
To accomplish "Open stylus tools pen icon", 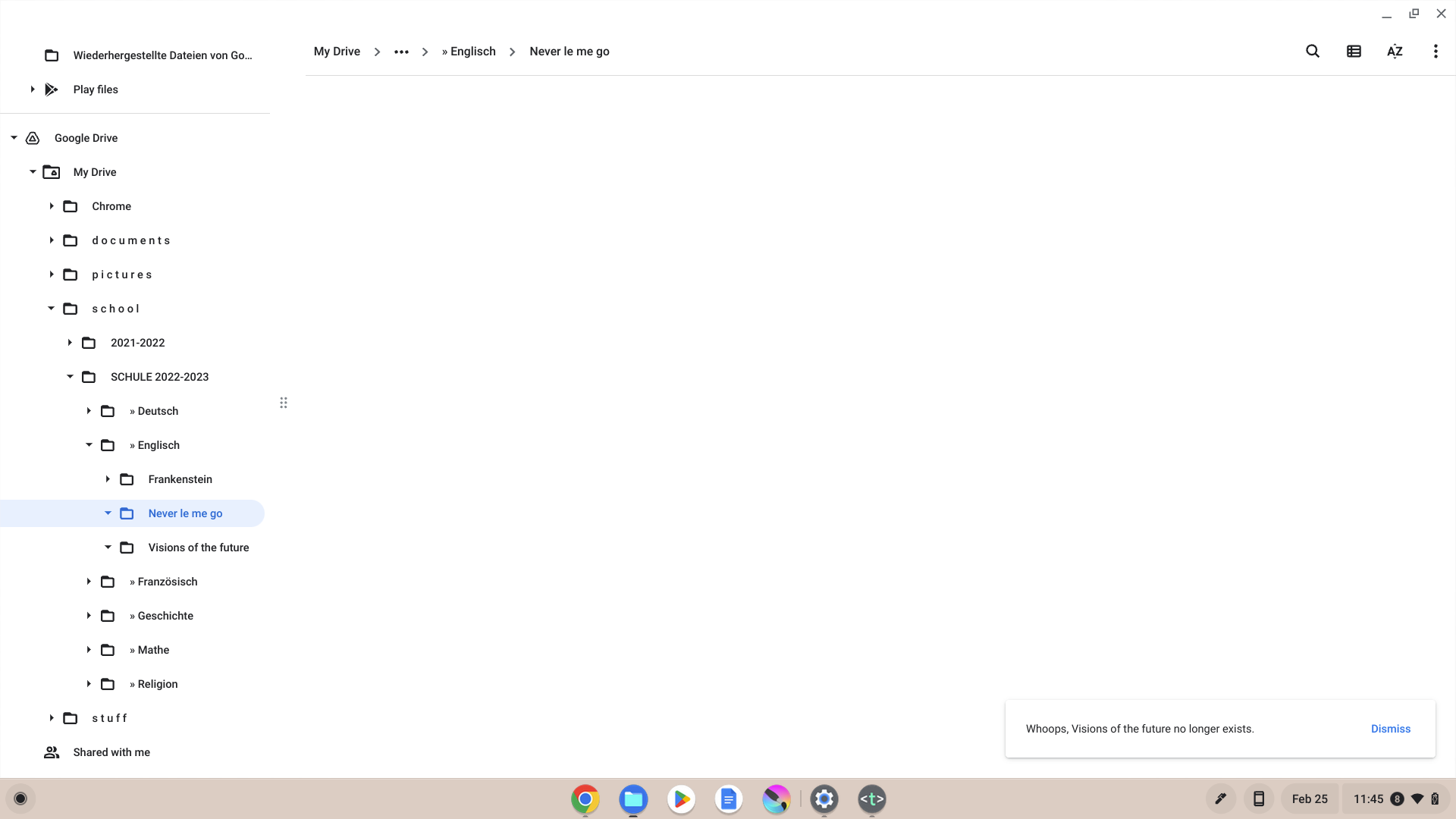I will point(1220,799).
